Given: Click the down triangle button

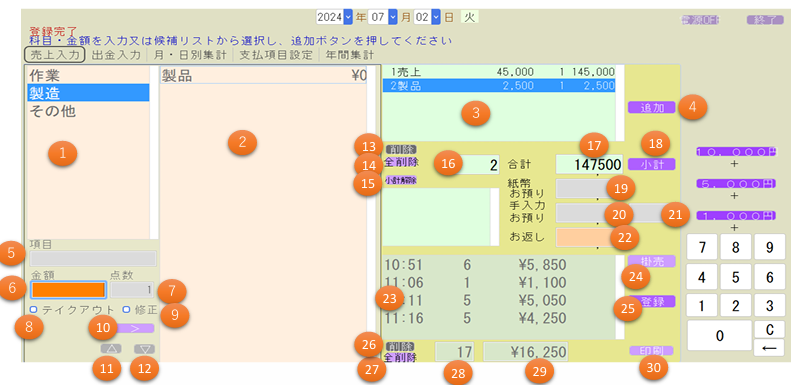Looking at the screenshot, I should tap(145, 349).
